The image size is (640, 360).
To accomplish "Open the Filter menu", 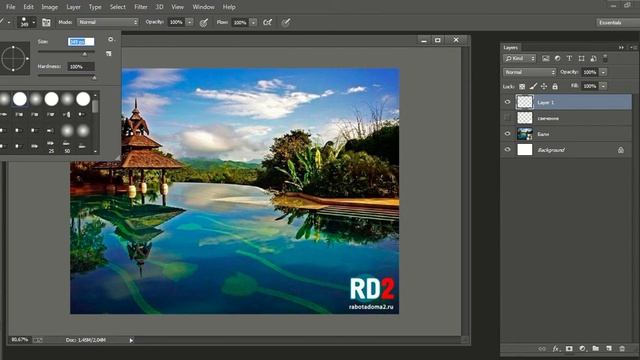I will point(141,7).
